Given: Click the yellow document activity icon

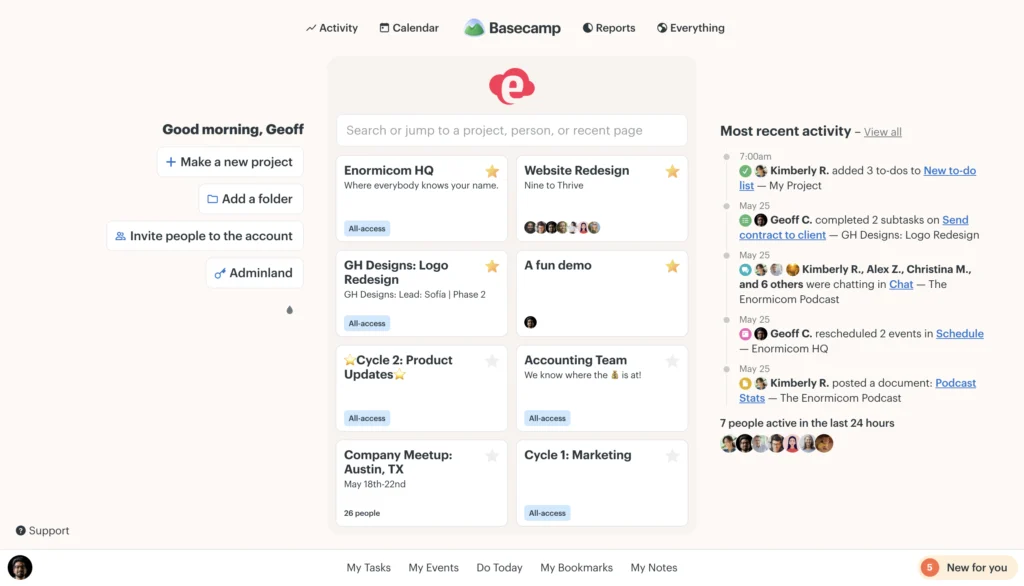Looking at the screenshot, I should [745, 383].
